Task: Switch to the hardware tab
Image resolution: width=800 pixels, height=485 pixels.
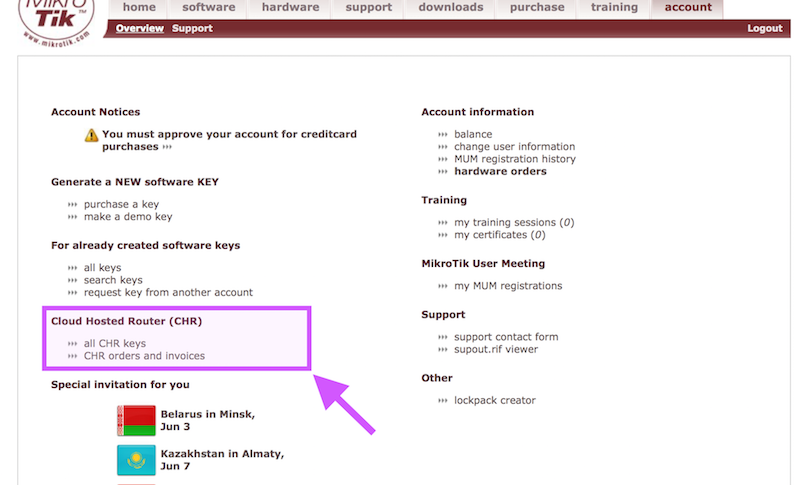Action: point(290,8)
